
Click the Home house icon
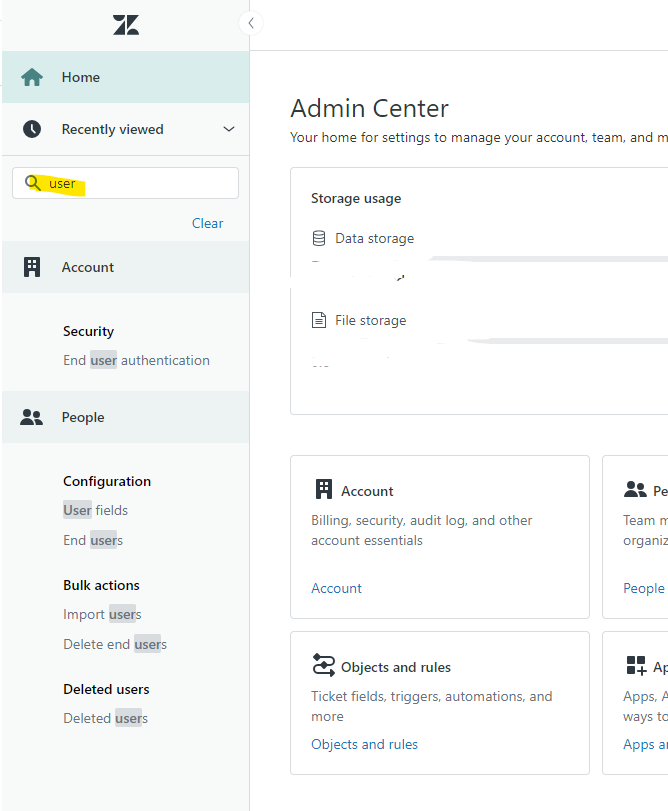32,77
